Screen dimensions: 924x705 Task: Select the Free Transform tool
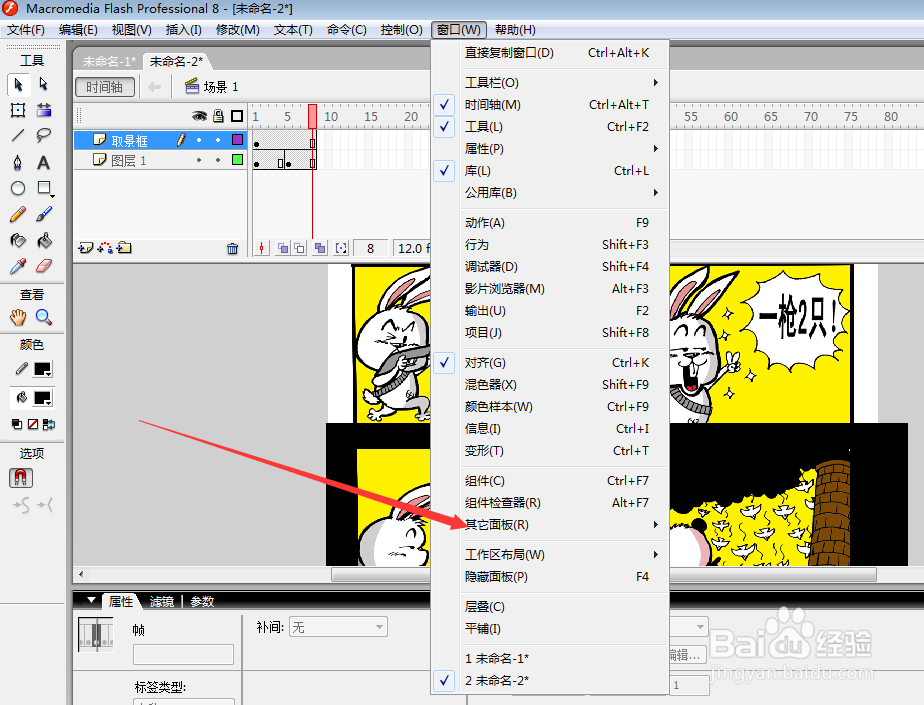18,110
